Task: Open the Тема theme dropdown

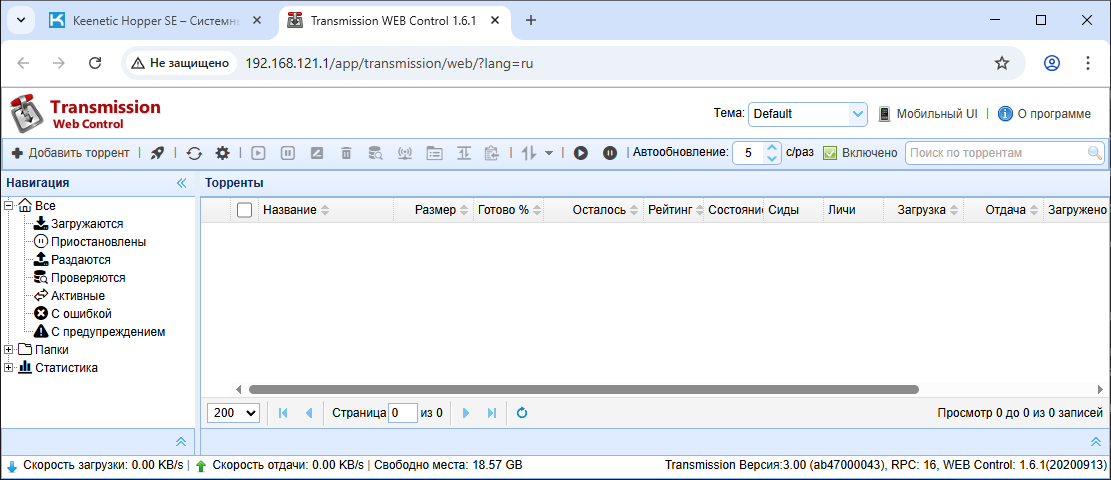Action: [x=807, y=114]
